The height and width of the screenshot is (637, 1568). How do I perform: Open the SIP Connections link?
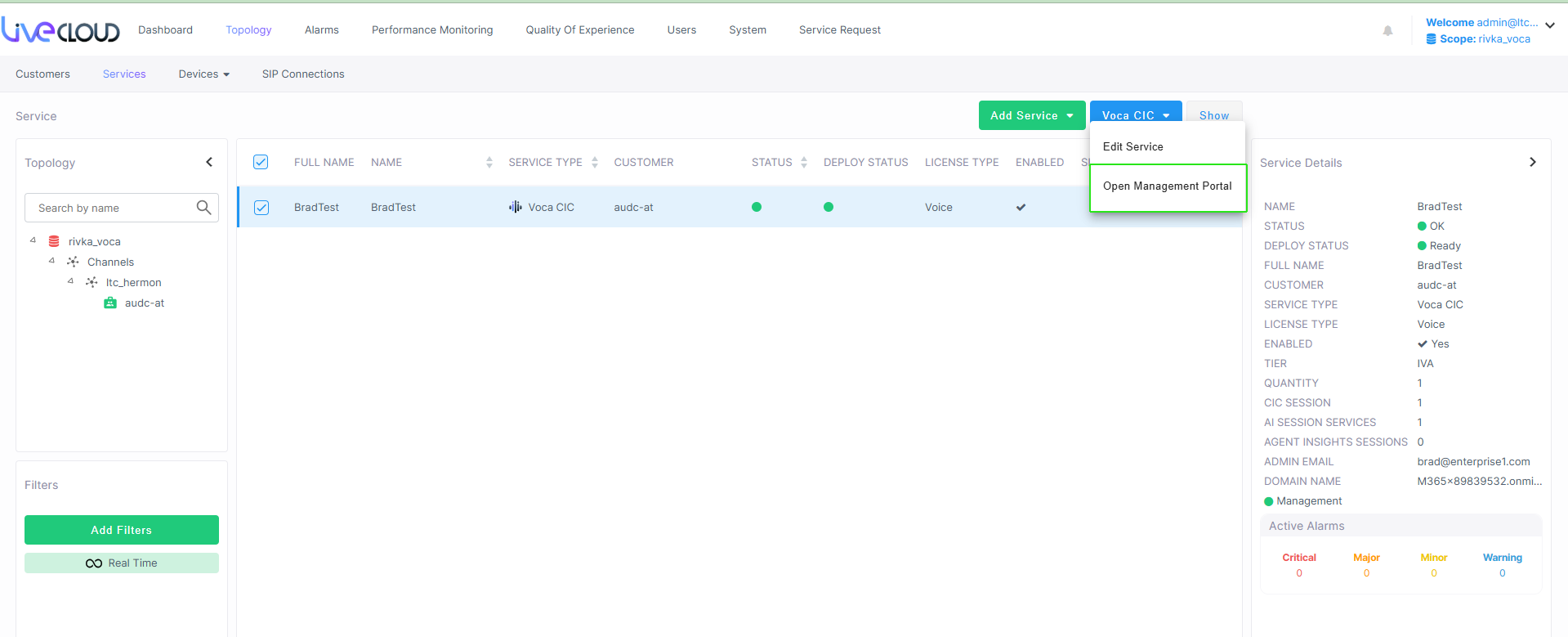tap(303, 74)
